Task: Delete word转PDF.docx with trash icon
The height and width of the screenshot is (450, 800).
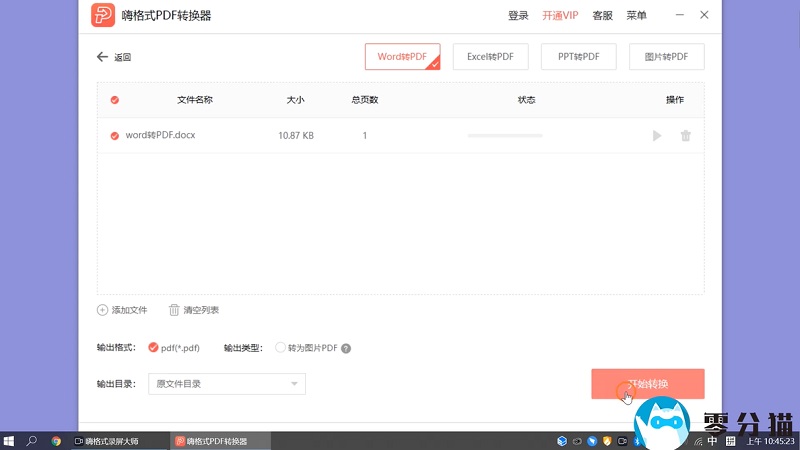Action: click(x=685, y=136)
